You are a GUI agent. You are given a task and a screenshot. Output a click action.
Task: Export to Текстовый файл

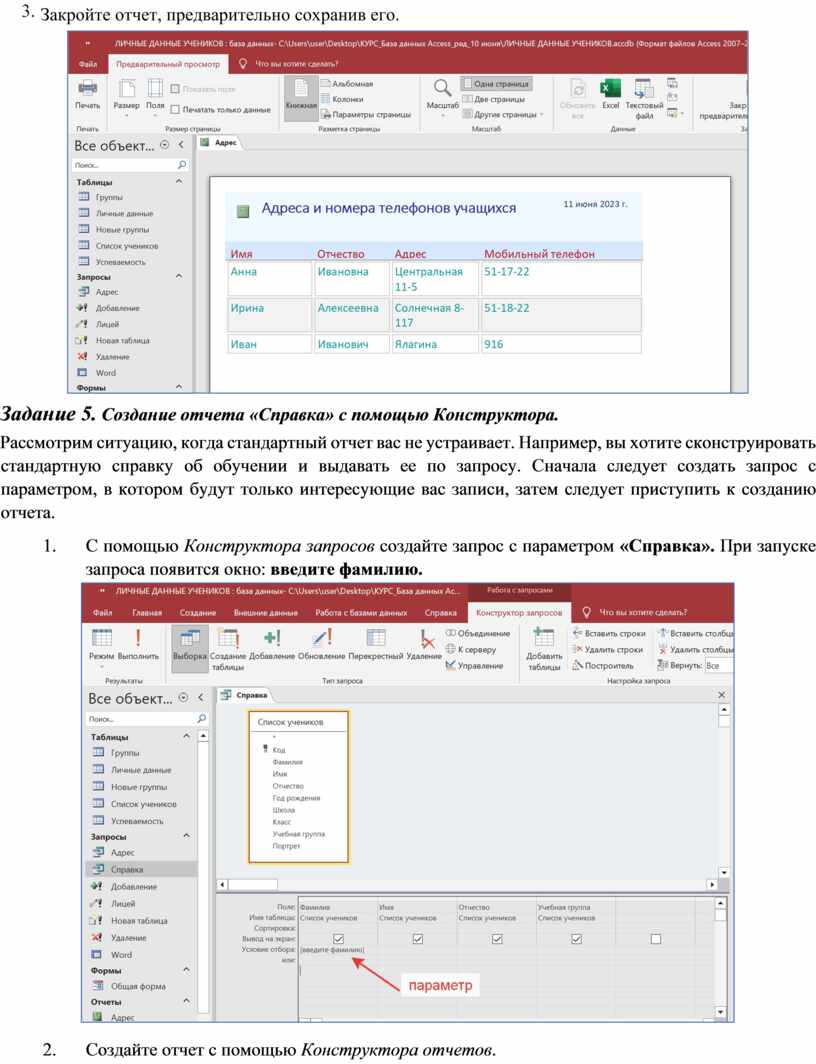pos(644,99)
